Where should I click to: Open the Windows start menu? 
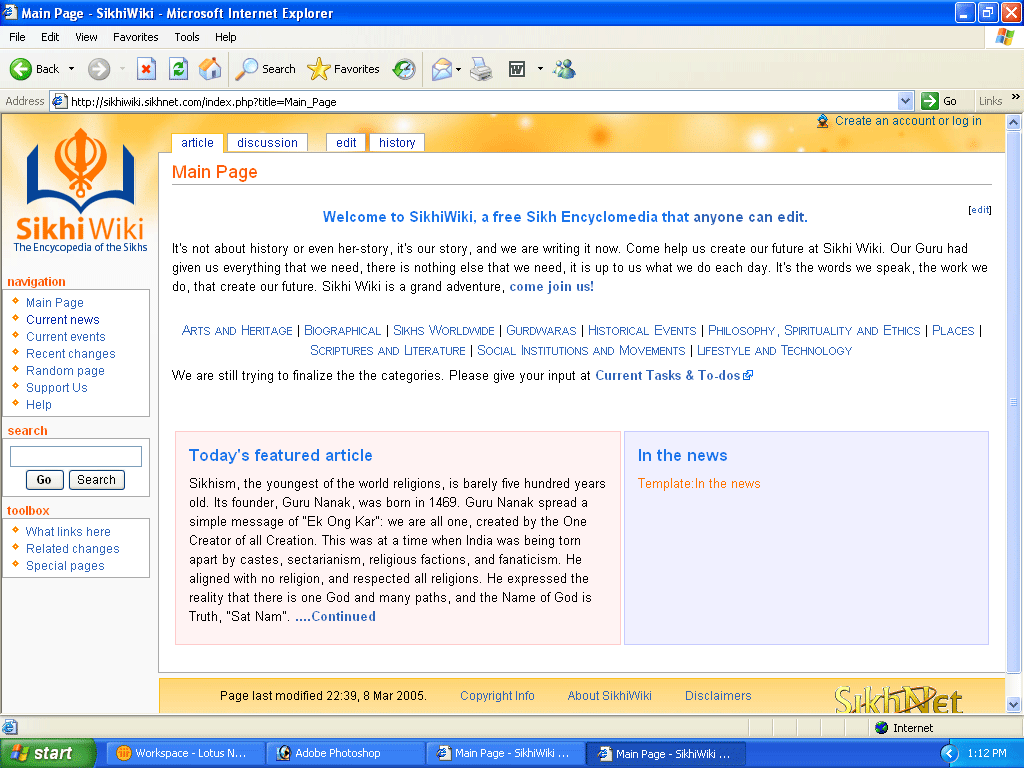[47, 753]
